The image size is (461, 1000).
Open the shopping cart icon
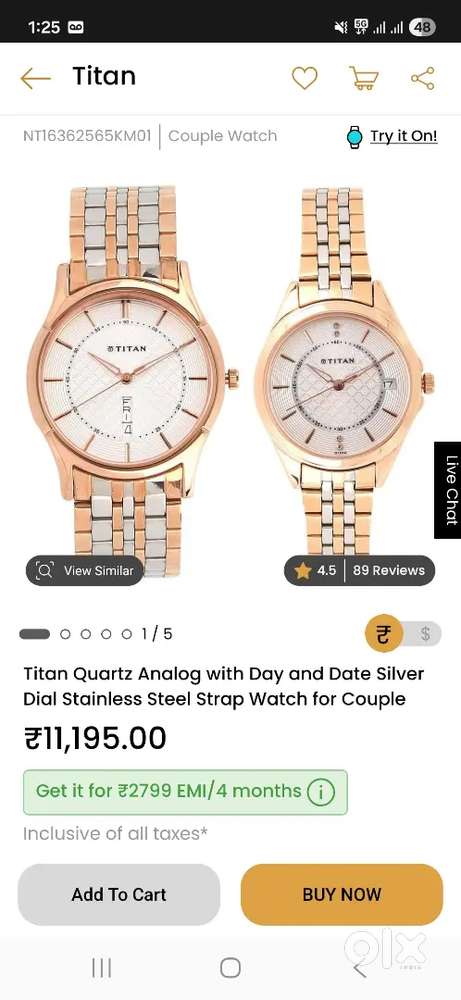coord(363,78)
